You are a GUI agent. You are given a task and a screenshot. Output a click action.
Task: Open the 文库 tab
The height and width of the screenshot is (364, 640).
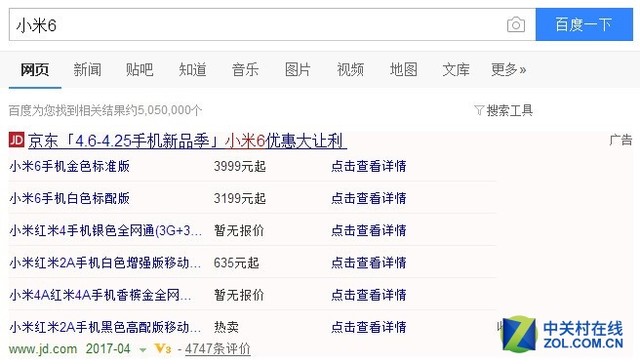[x=456, y=69]
